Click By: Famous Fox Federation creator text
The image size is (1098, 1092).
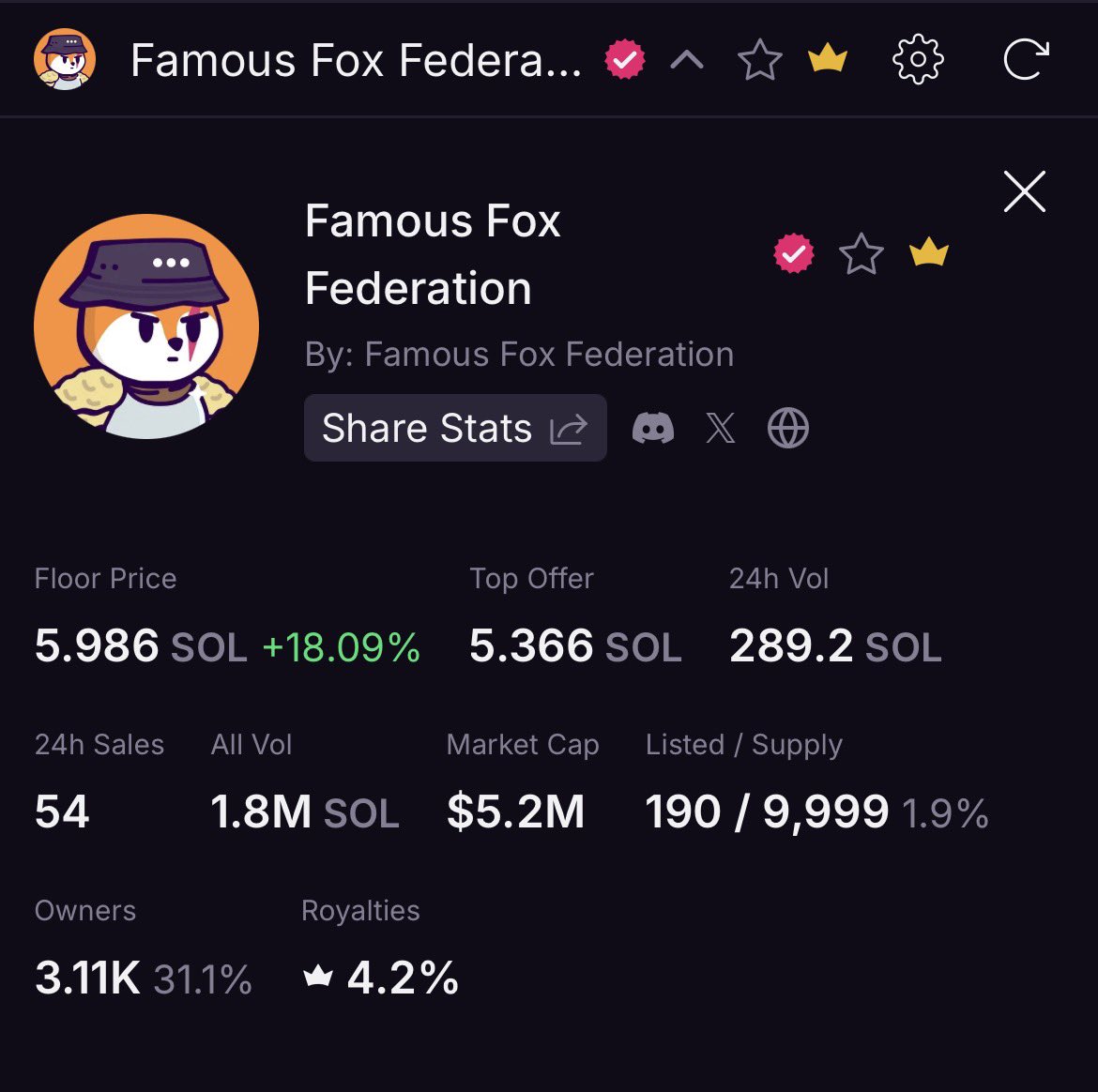coord(519,355)
